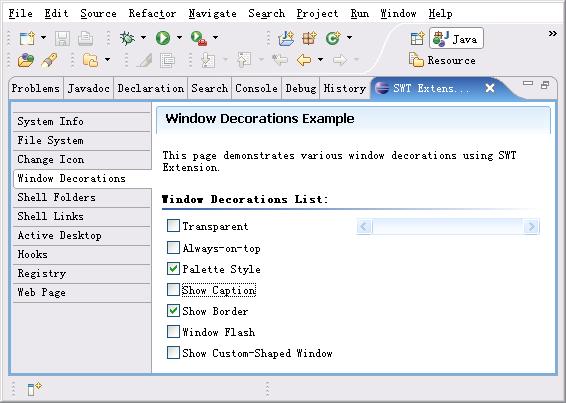Click the New Java Class icon
This screenshot has width=566, height=403.
pos(333,38)
